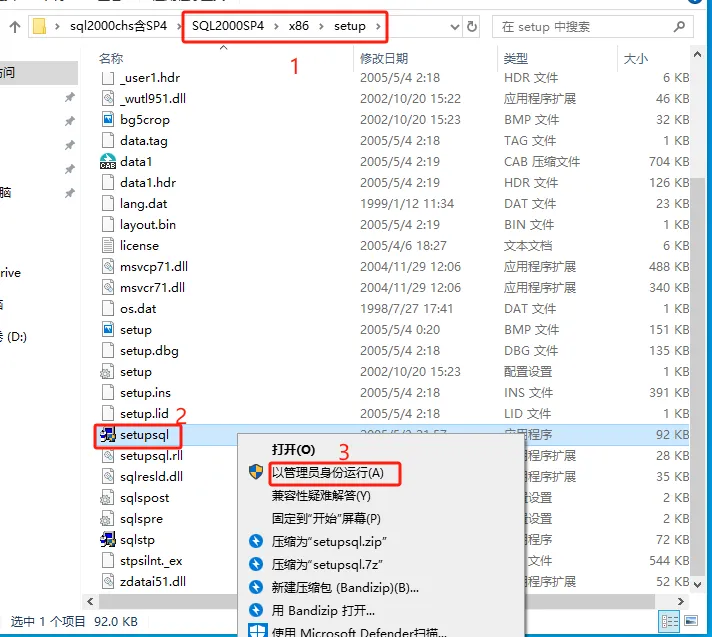Sort by 修改日期 column header

pos(384,59)
